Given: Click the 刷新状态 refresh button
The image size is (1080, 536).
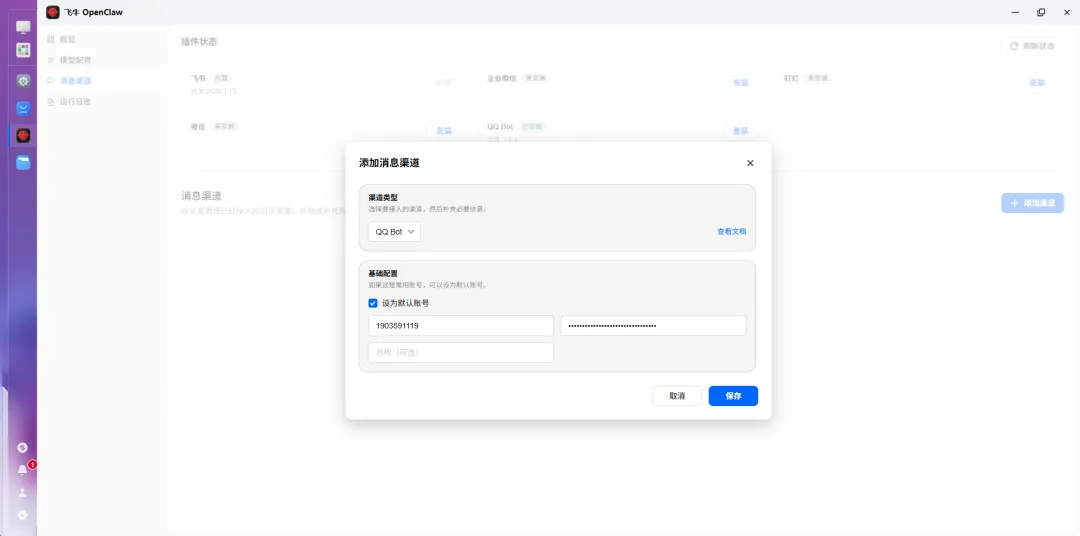Looking at the screenshot, I should (1032, 46).
